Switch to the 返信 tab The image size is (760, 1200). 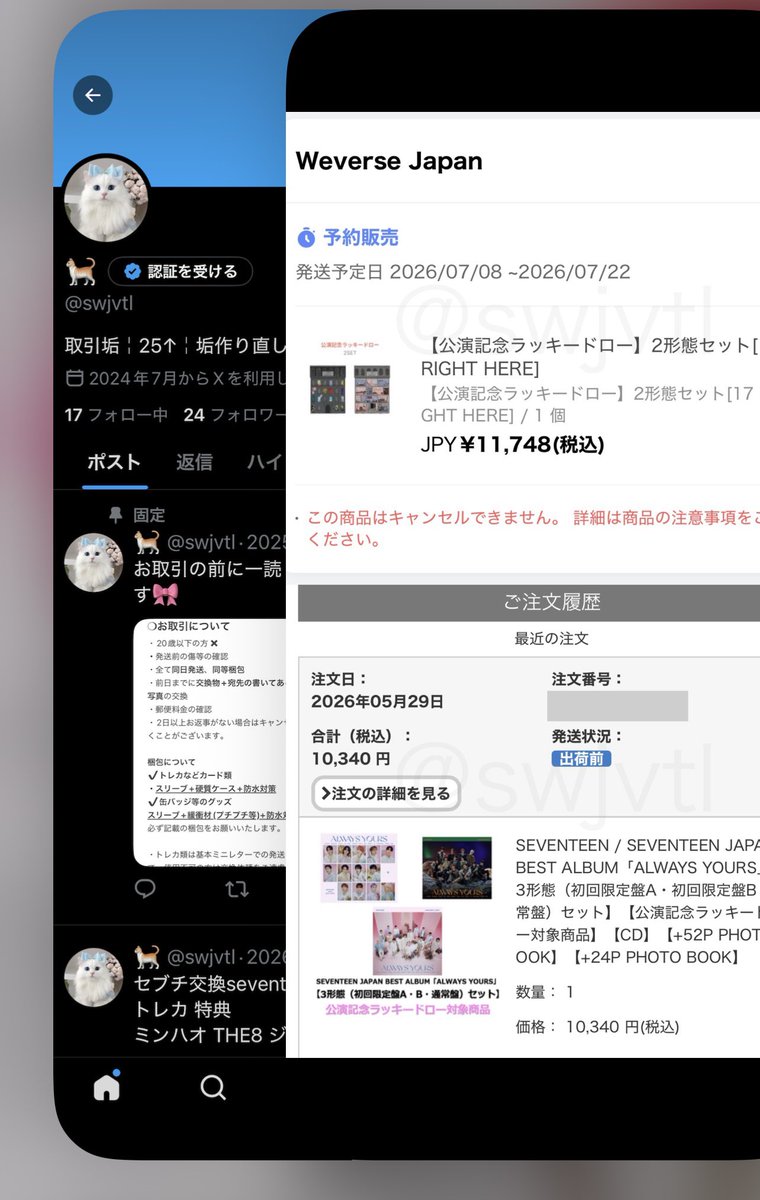[194, 462]
